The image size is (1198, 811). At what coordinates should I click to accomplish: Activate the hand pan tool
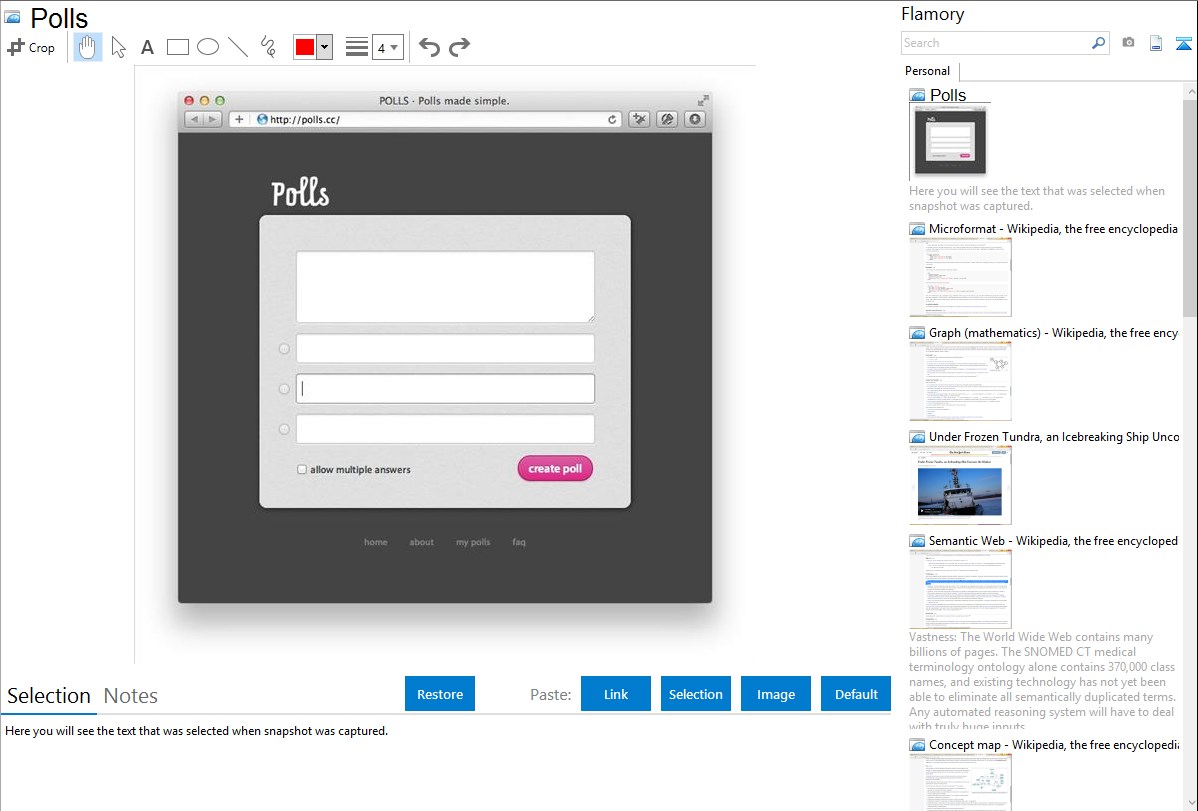pos(88,47)
